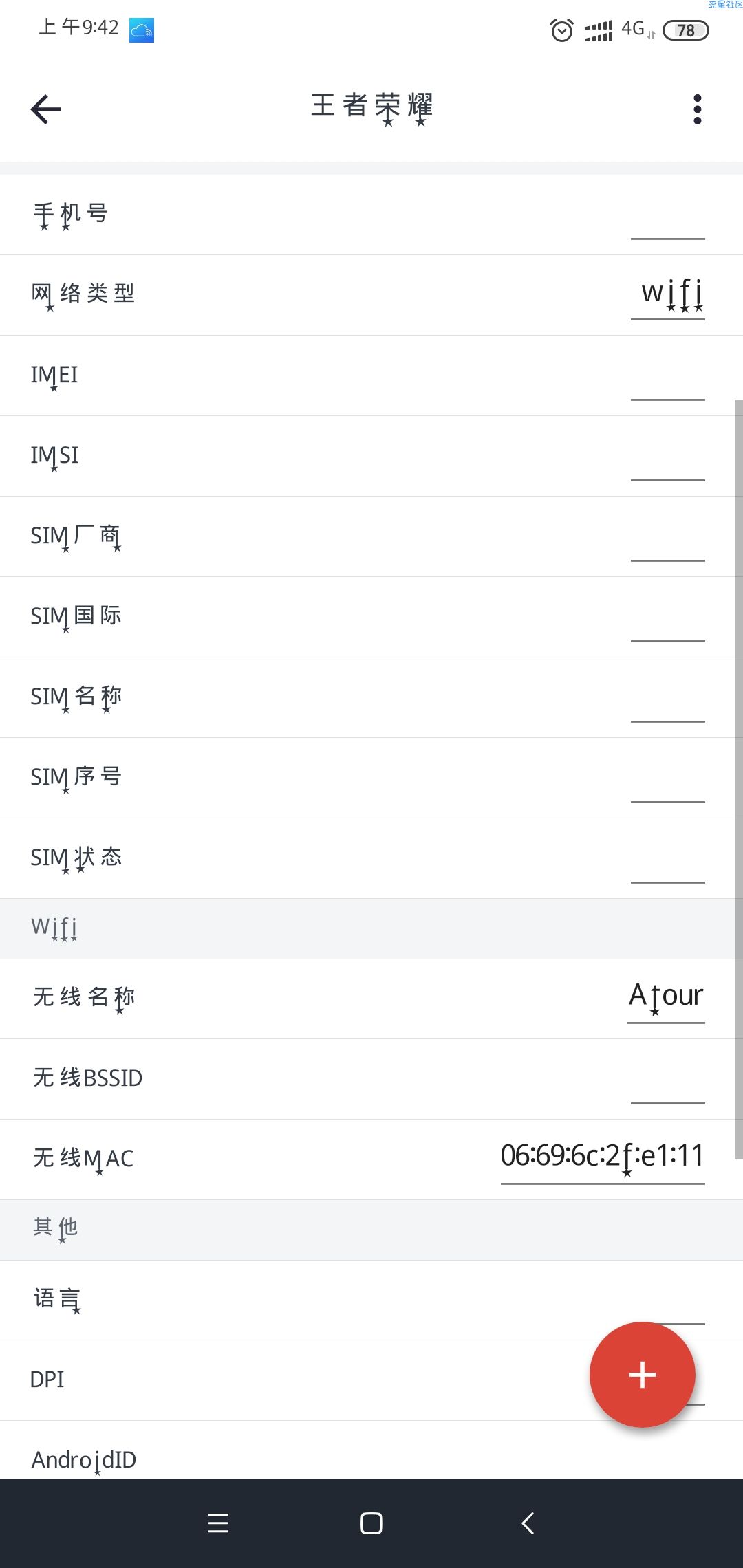Edit the 无线MAC address value
743x1568 pixels.
603,1161
